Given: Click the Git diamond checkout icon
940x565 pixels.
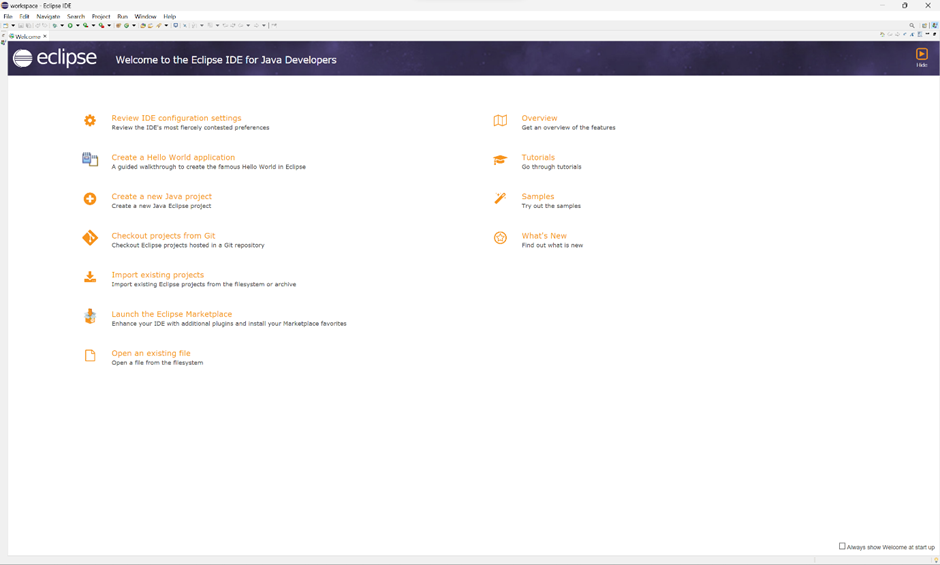Looking at the screenshot, I should [90, 238].
